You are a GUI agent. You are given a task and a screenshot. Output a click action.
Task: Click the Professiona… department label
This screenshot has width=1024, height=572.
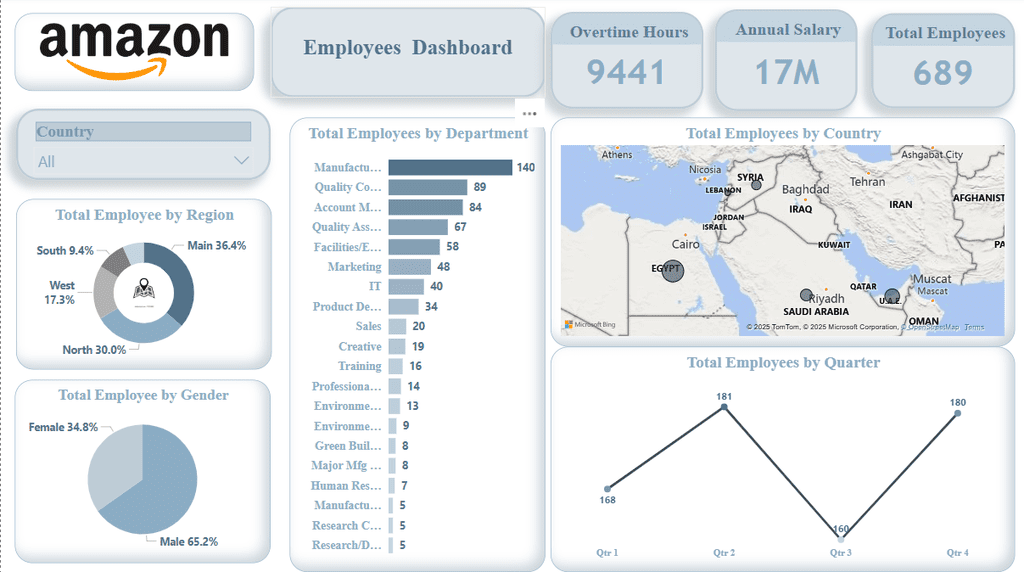[x=346, y=386]
